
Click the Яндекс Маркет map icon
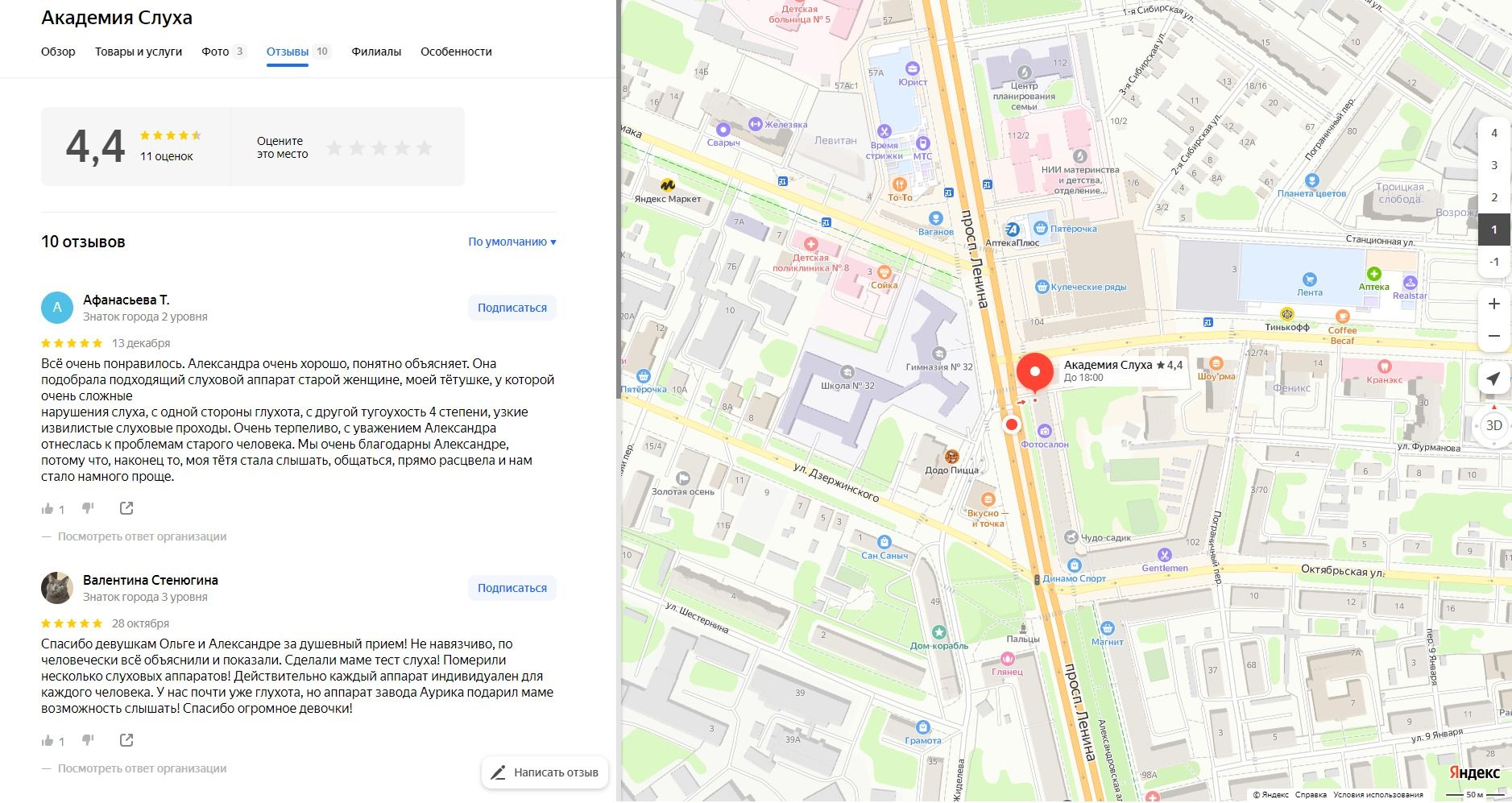tap(667, 184)
